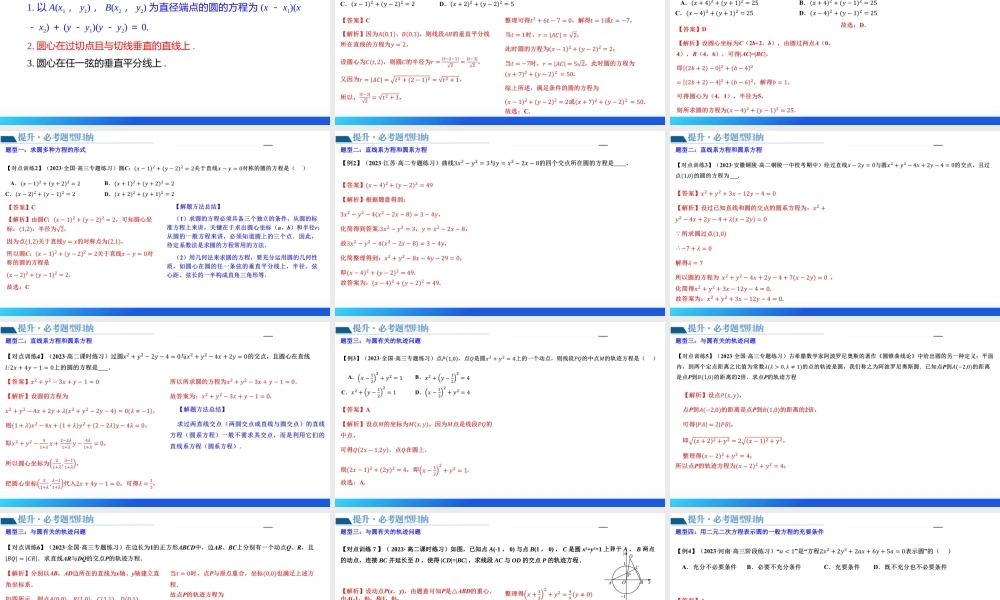
Task: Click the blue arrow icon on the bottom-left 正方形ABCD slide
Action: [9, 519]
